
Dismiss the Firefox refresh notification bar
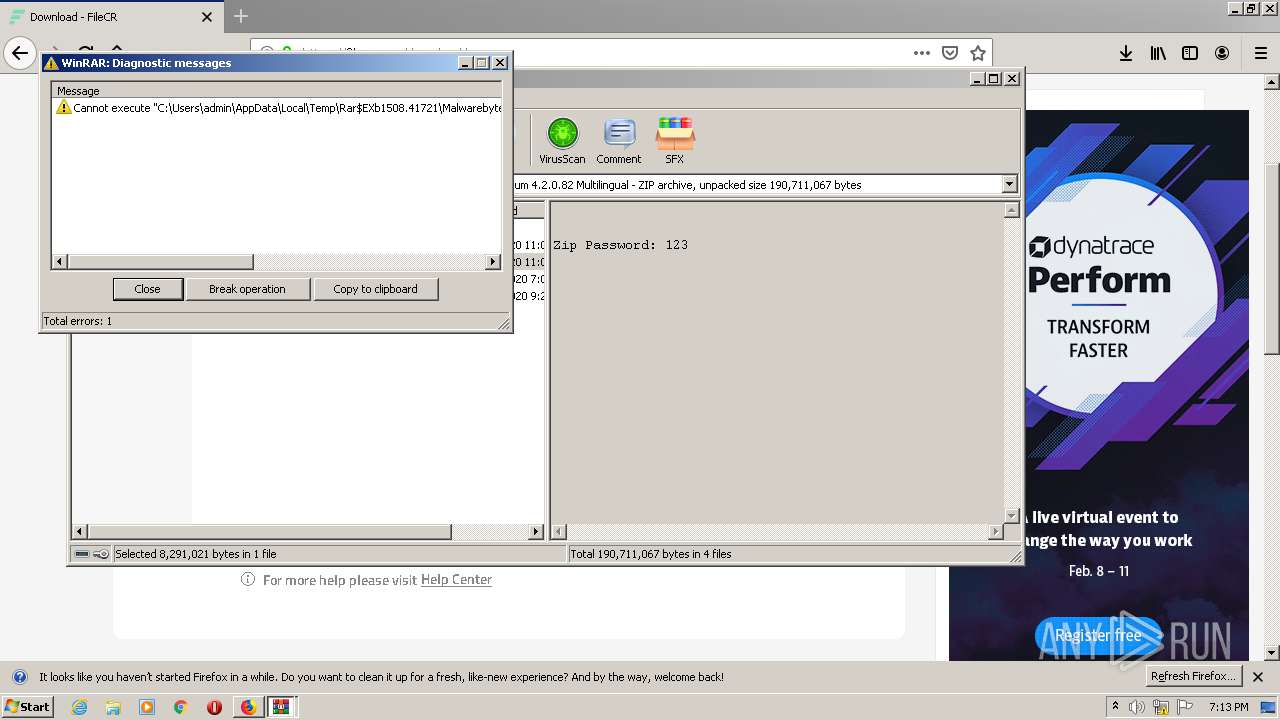1258,677
